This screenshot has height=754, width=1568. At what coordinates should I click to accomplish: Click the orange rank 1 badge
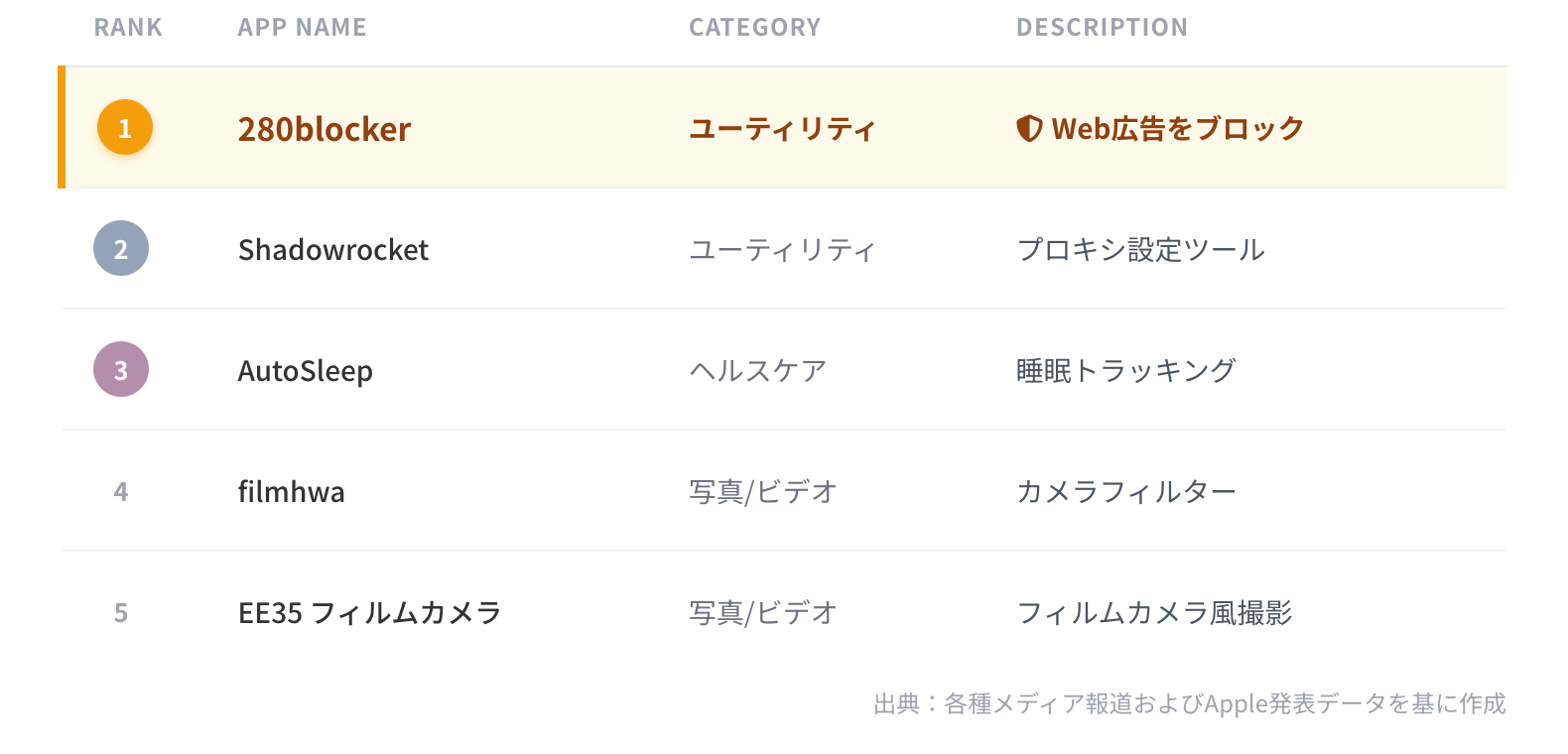[x=125, y=128]
